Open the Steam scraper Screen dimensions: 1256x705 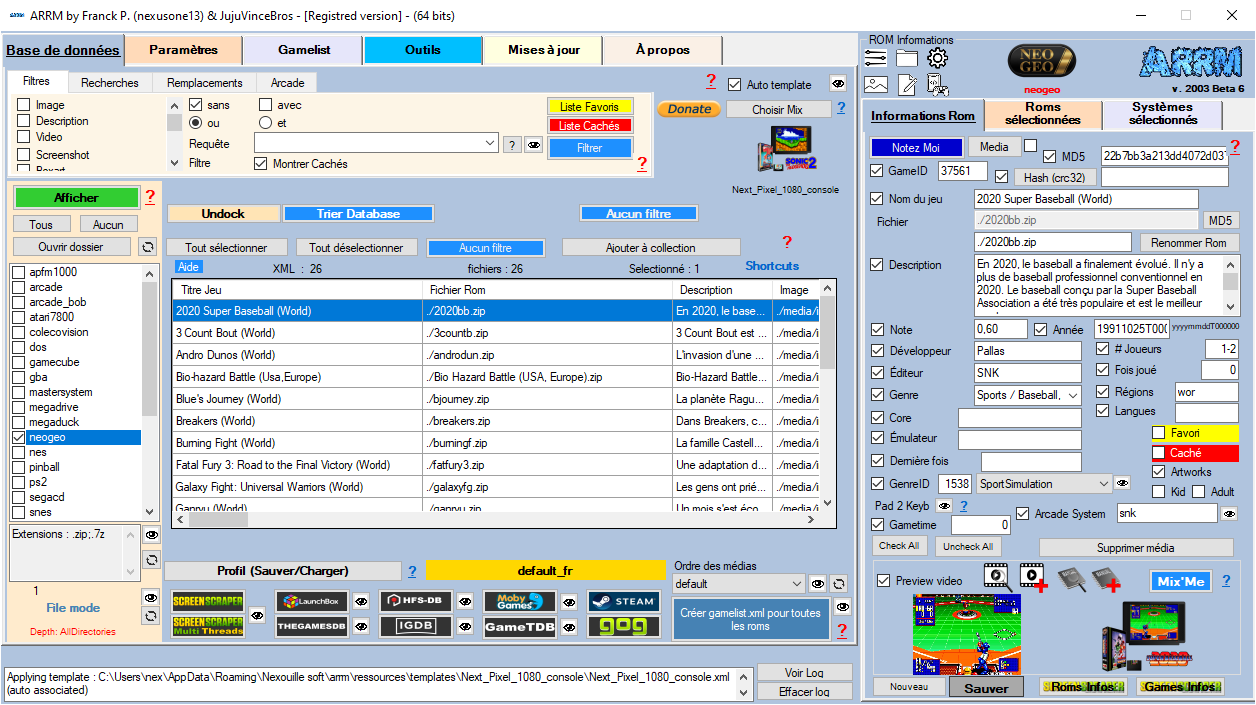coord(623,601)
